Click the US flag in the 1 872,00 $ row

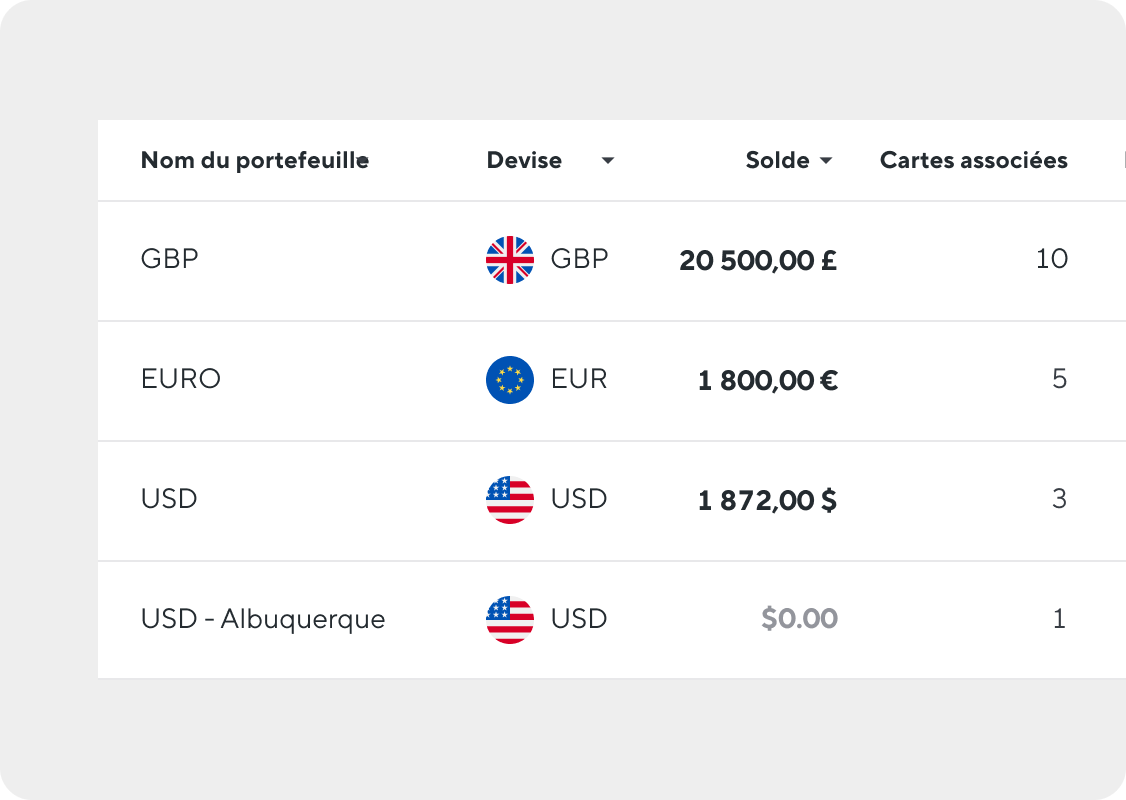(510, 500)
